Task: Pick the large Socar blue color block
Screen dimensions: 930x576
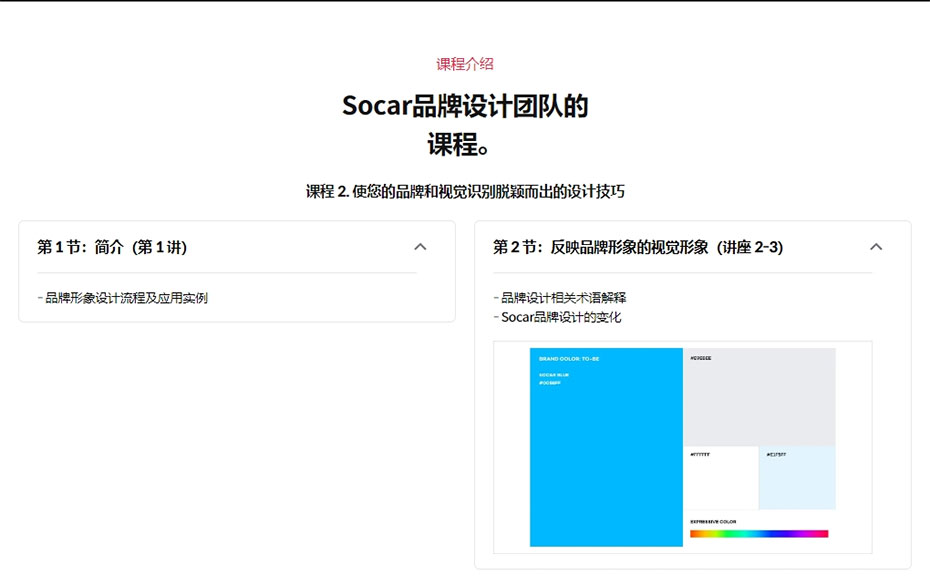Action: pyautogui.click(x=606, y=447)
